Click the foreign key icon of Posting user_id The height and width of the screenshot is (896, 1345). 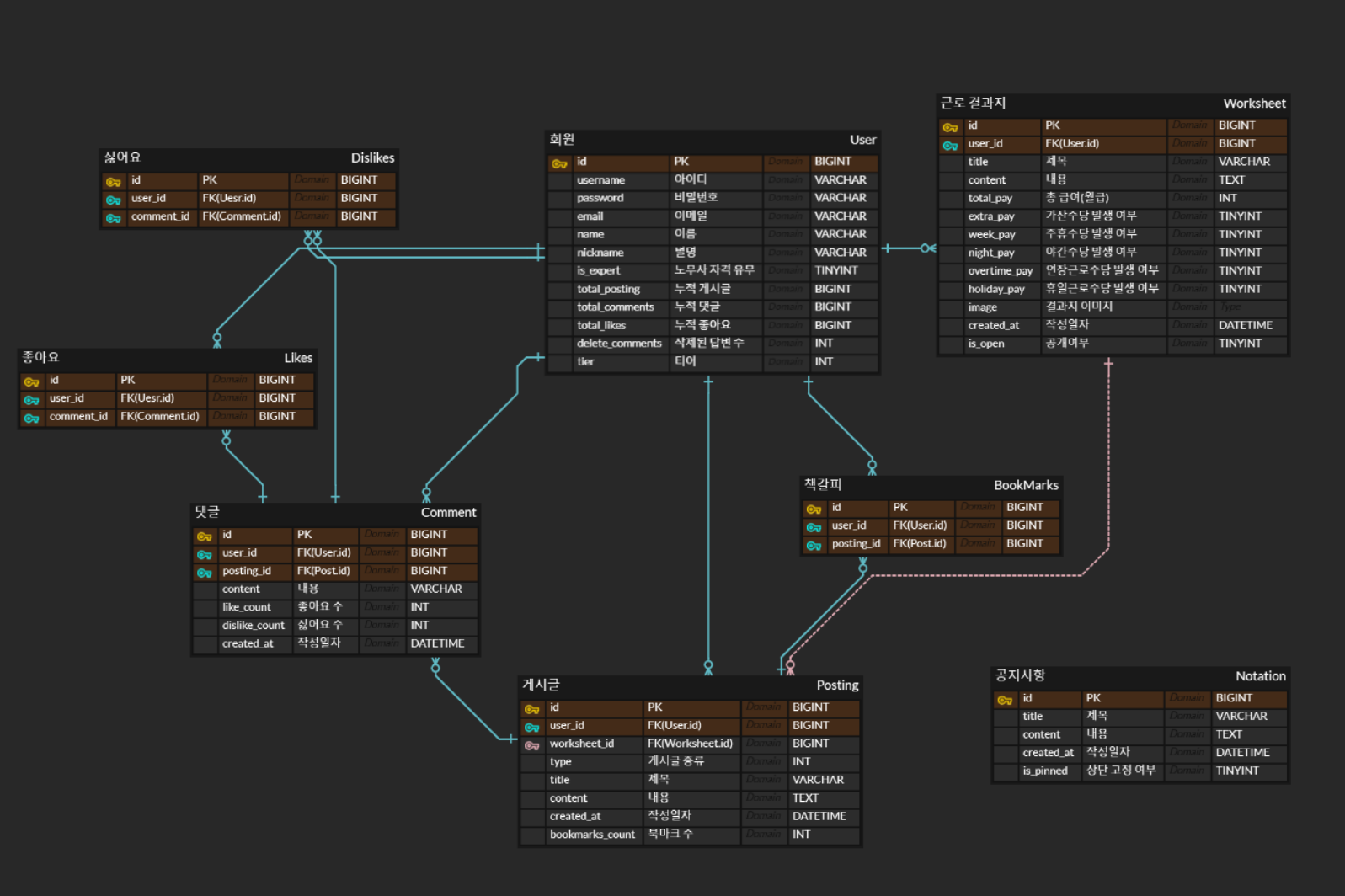click(531, 727)
